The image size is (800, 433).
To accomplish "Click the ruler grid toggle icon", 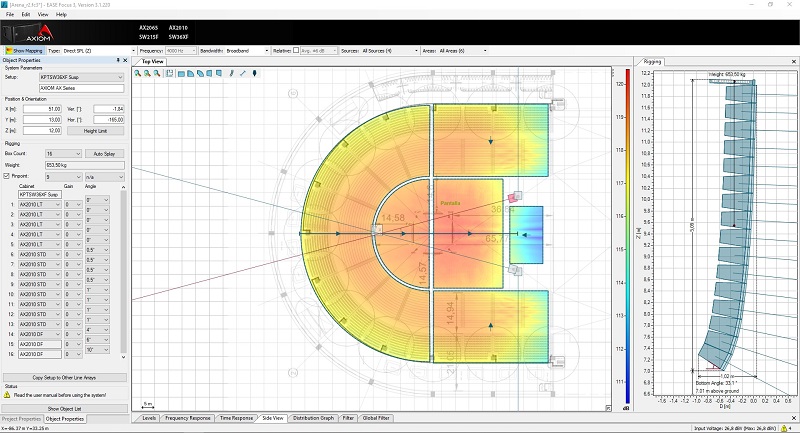I will [169, 73].
